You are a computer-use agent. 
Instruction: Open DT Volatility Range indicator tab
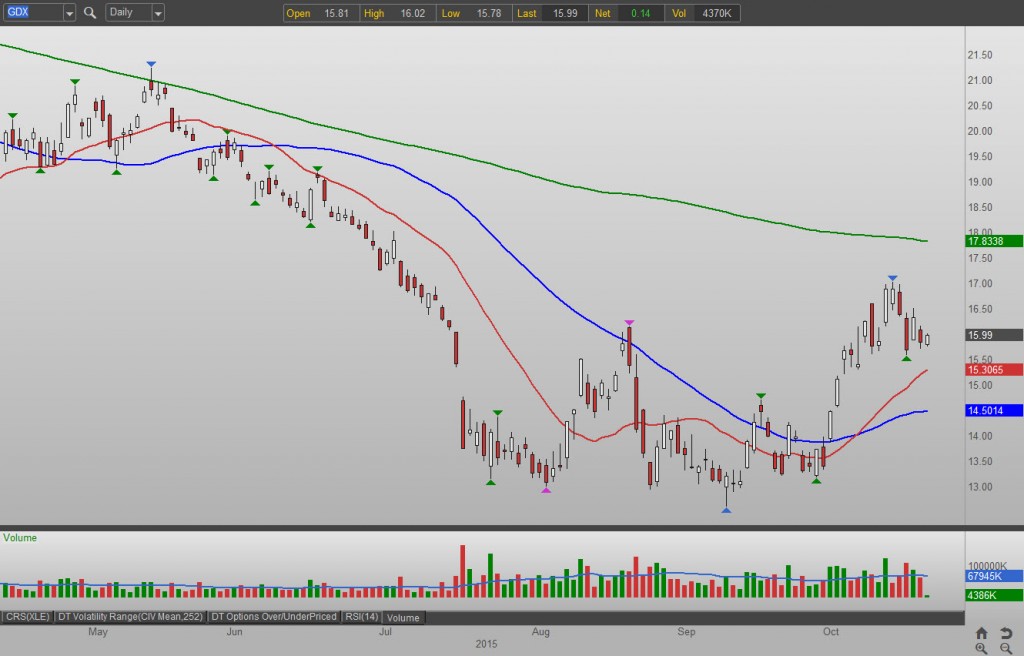tap(130, 617)
